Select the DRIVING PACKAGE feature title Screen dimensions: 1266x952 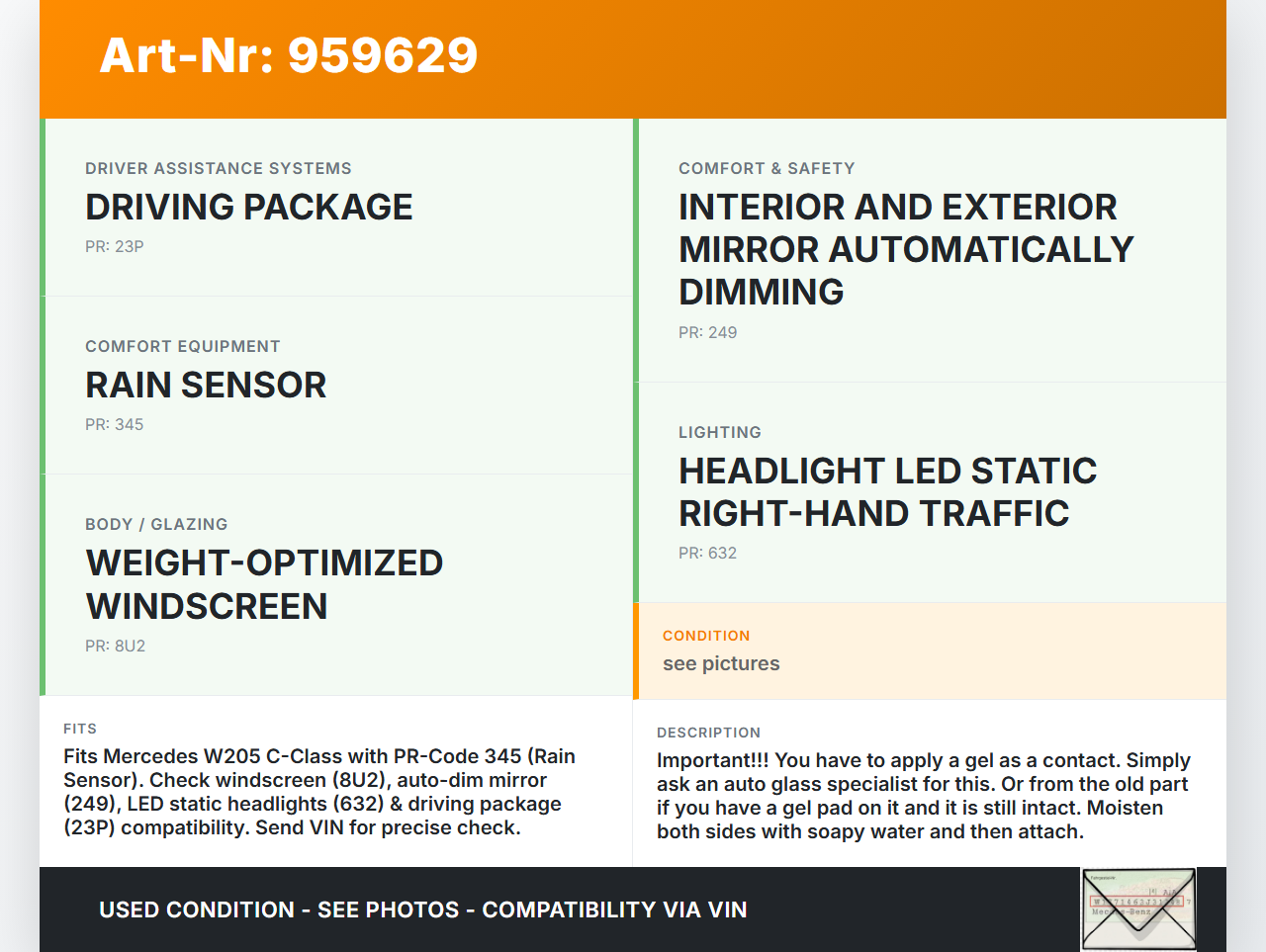point(249,208)
